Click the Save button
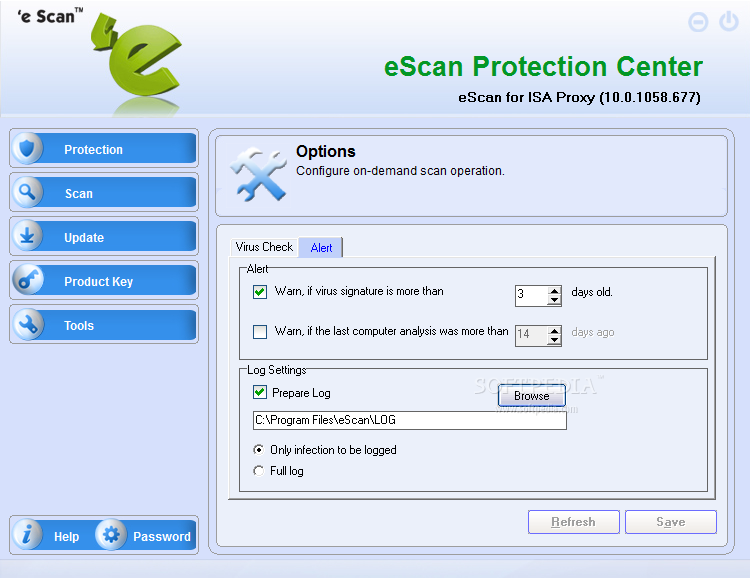The image size is (750, 578). pos(671,522)
